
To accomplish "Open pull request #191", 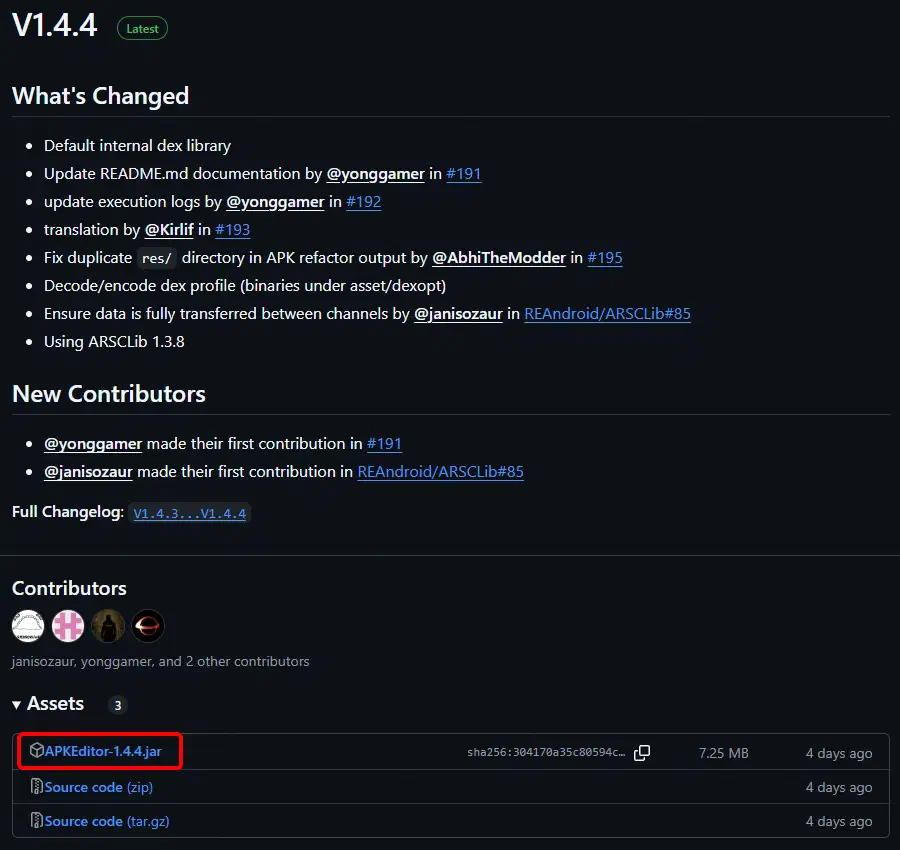I will [463, 173].
